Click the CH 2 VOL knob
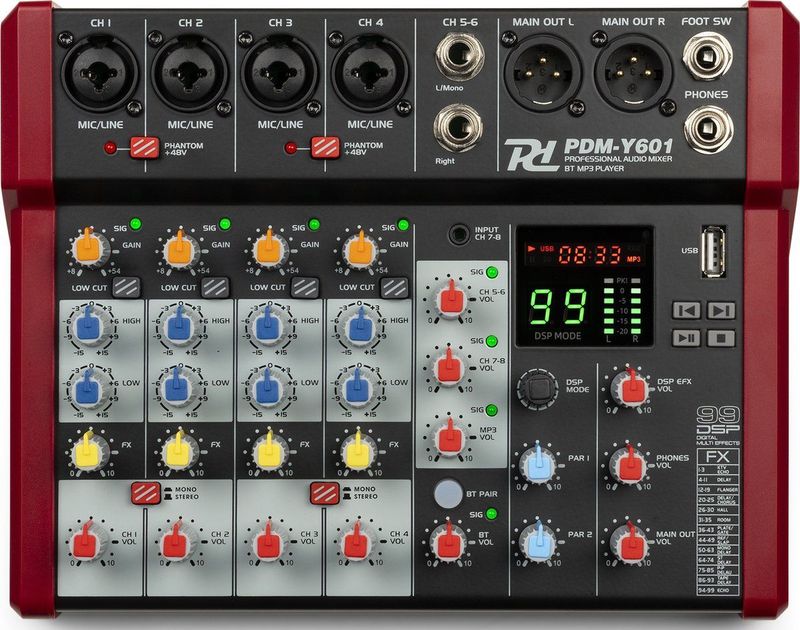 point(177,542)
